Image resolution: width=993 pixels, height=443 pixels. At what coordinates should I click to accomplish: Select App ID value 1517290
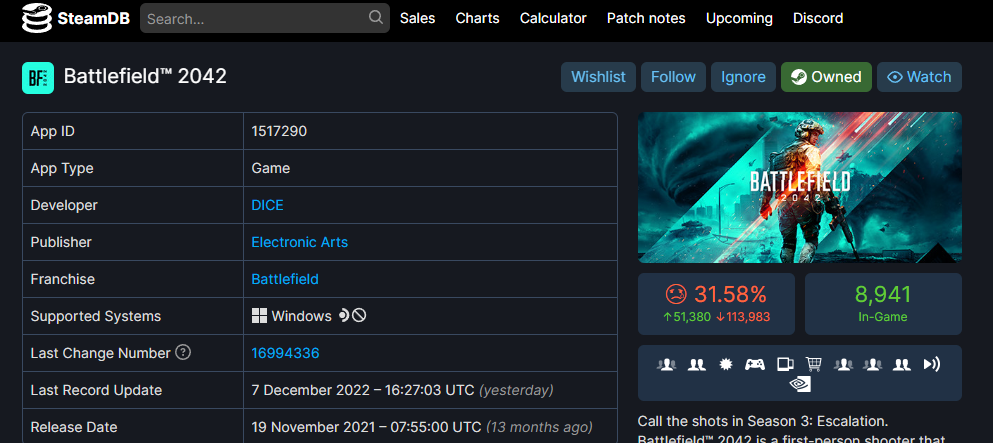click(279, 131)
